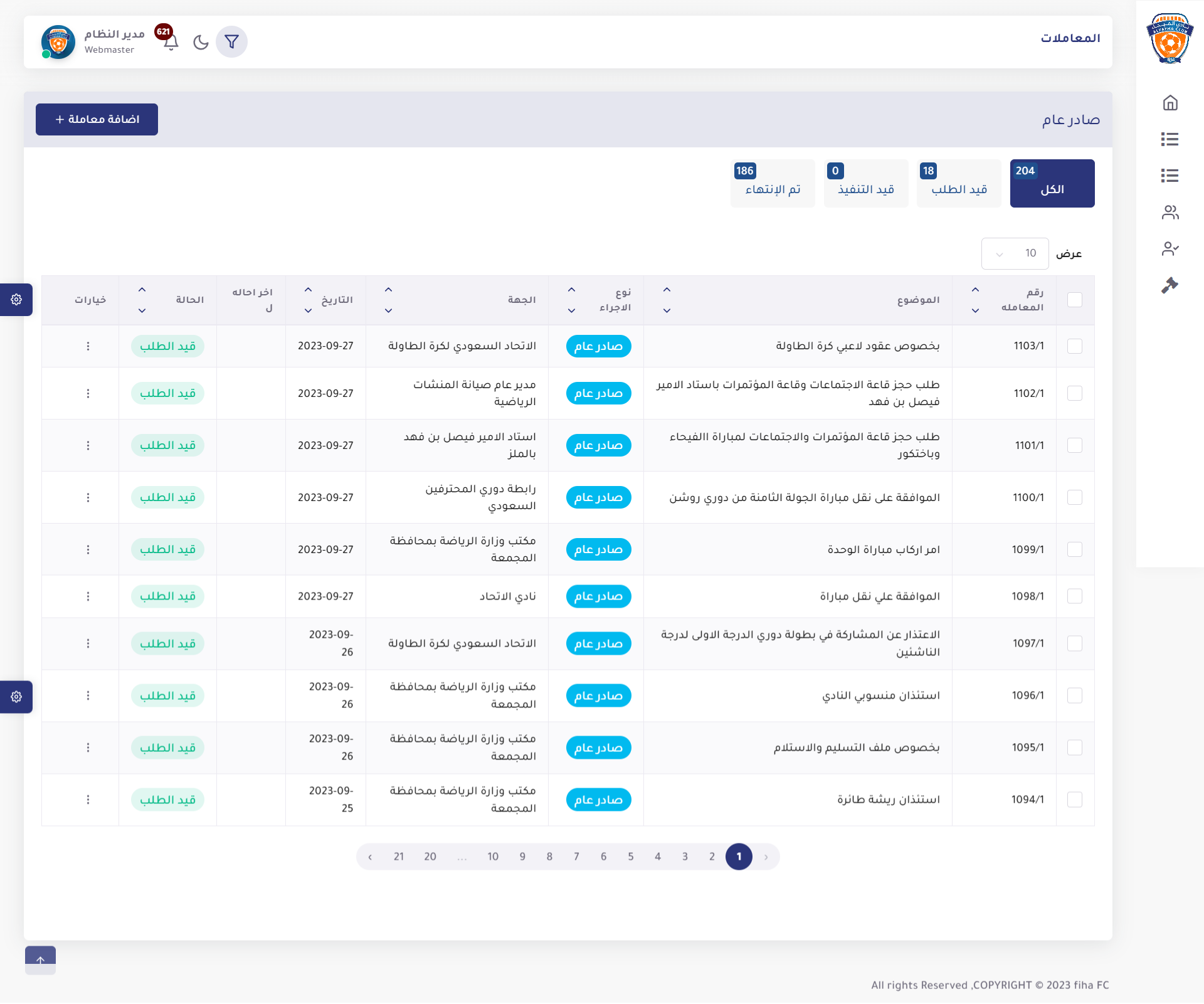The image size is (1204, 1004).
Task: Open the rows-per-page dropdown showing 10
Action: pos(1014,253)
